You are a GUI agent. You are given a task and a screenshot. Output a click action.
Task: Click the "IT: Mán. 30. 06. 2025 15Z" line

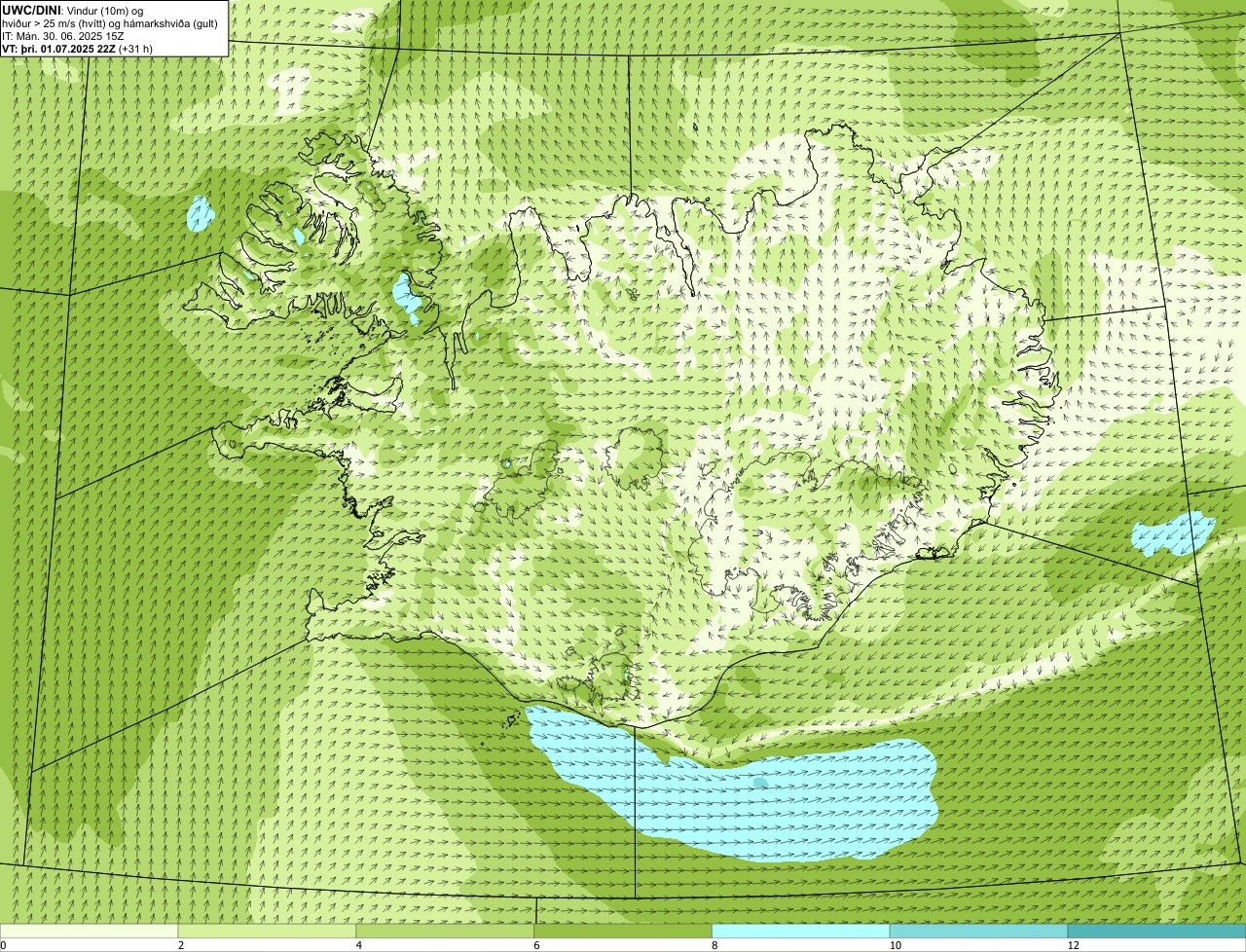click(62, 36)
